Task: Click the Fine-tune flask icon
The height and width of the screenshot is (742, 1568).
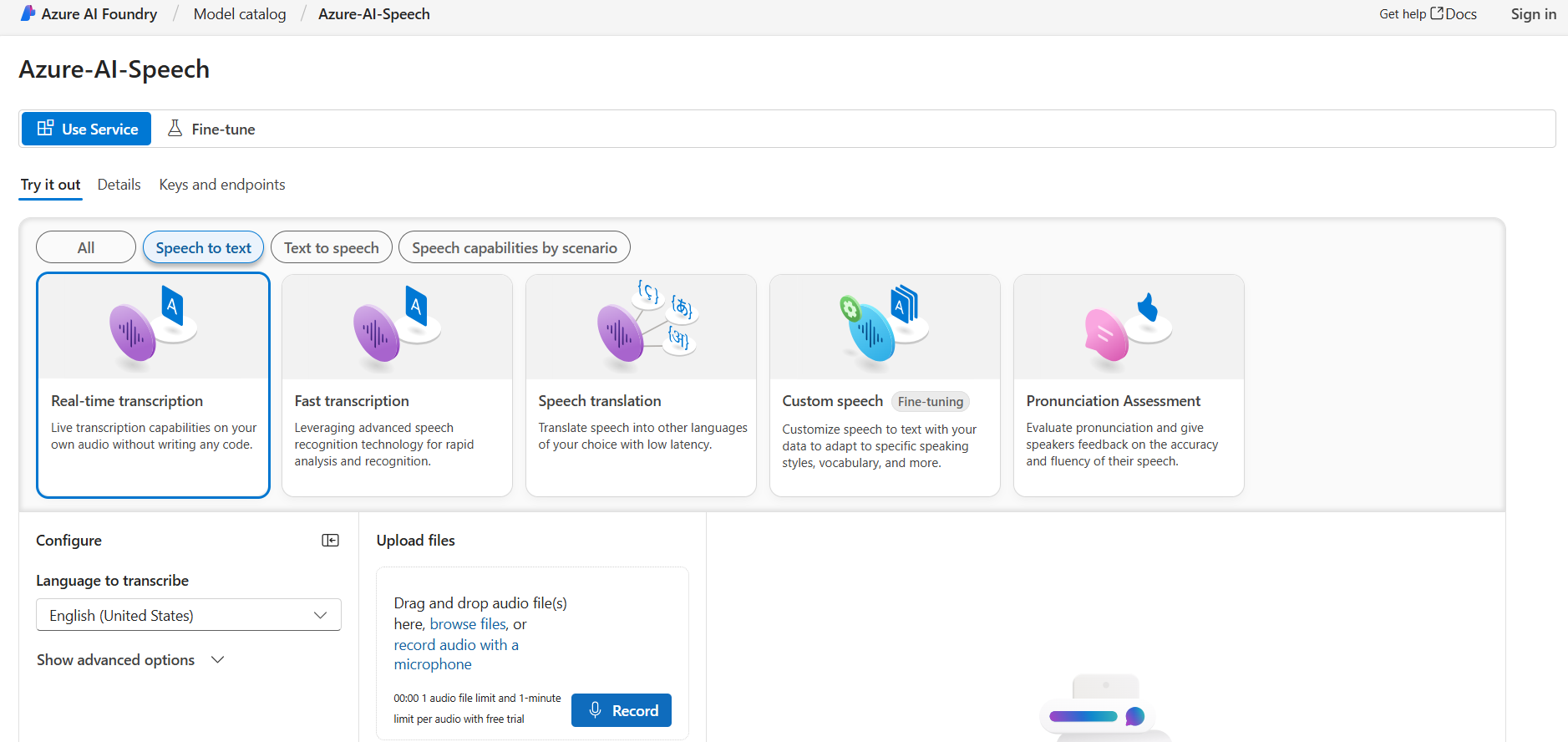Action: [x=175, y=128]
